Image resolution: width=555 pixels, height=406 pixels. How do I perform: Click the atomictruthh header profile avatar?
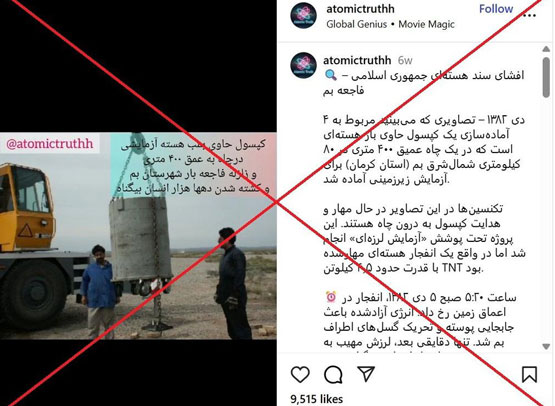303,15
